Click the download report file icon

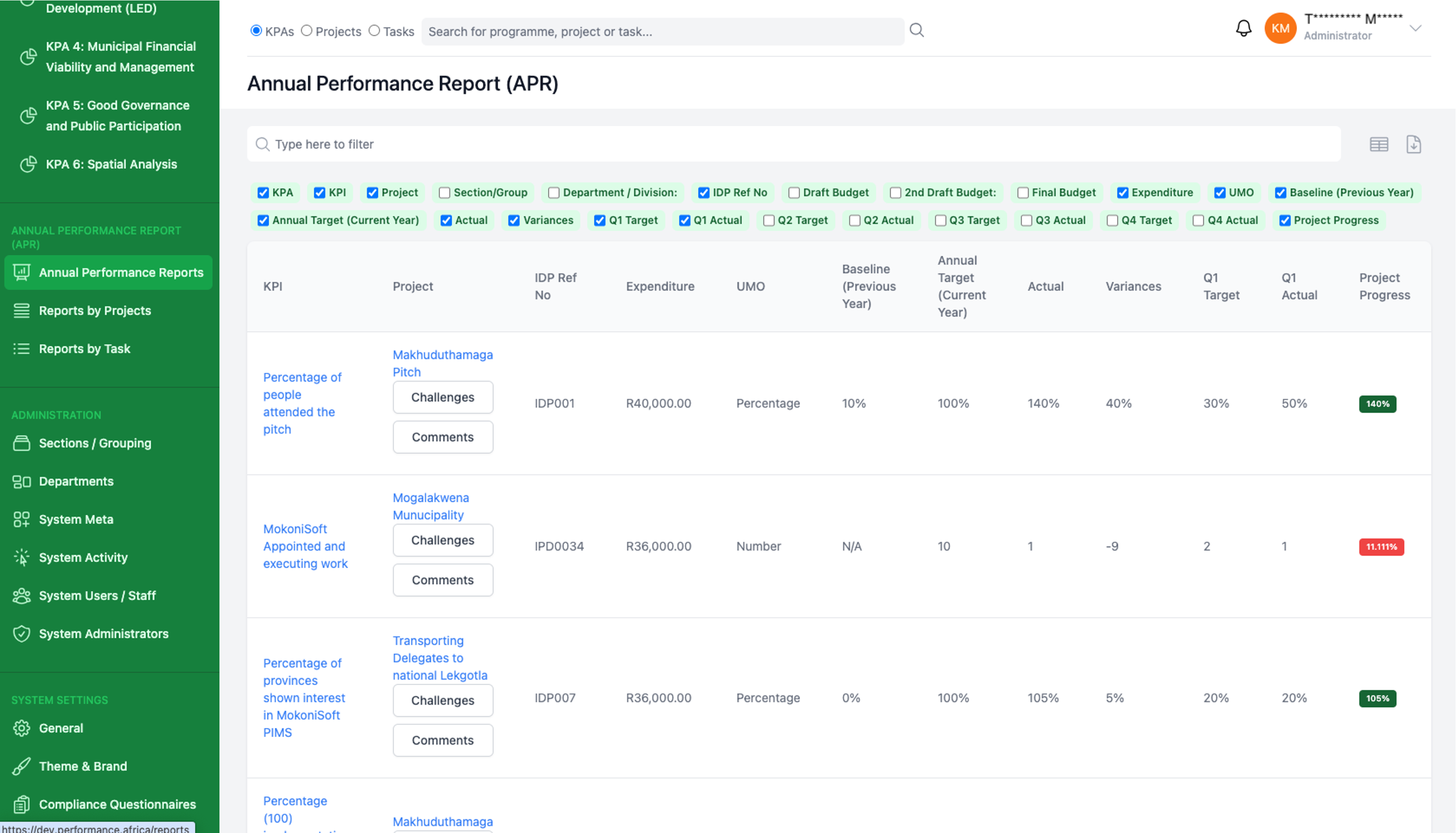pyautogui.click(x=1414, y=144)
